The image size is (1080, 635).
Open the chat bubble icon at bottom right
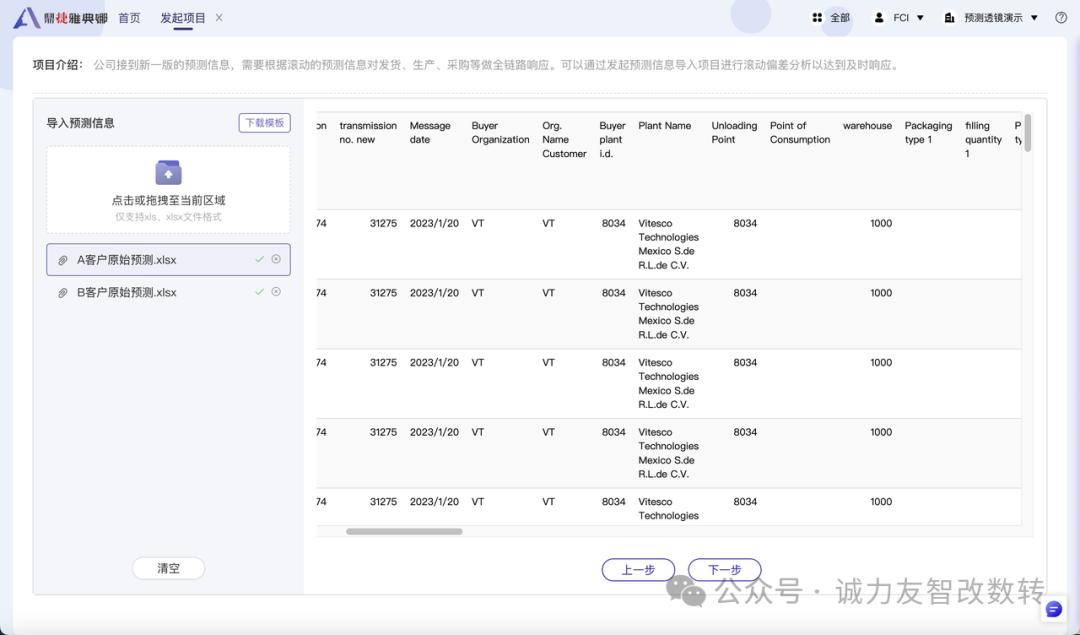[x=1054, y=609]
